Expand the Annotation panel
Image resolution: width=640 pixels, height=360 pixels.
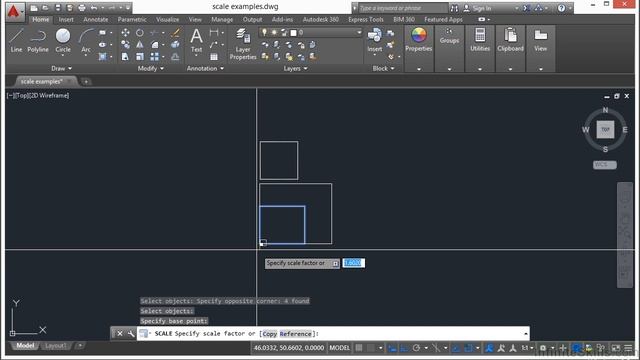click(205, 69)
